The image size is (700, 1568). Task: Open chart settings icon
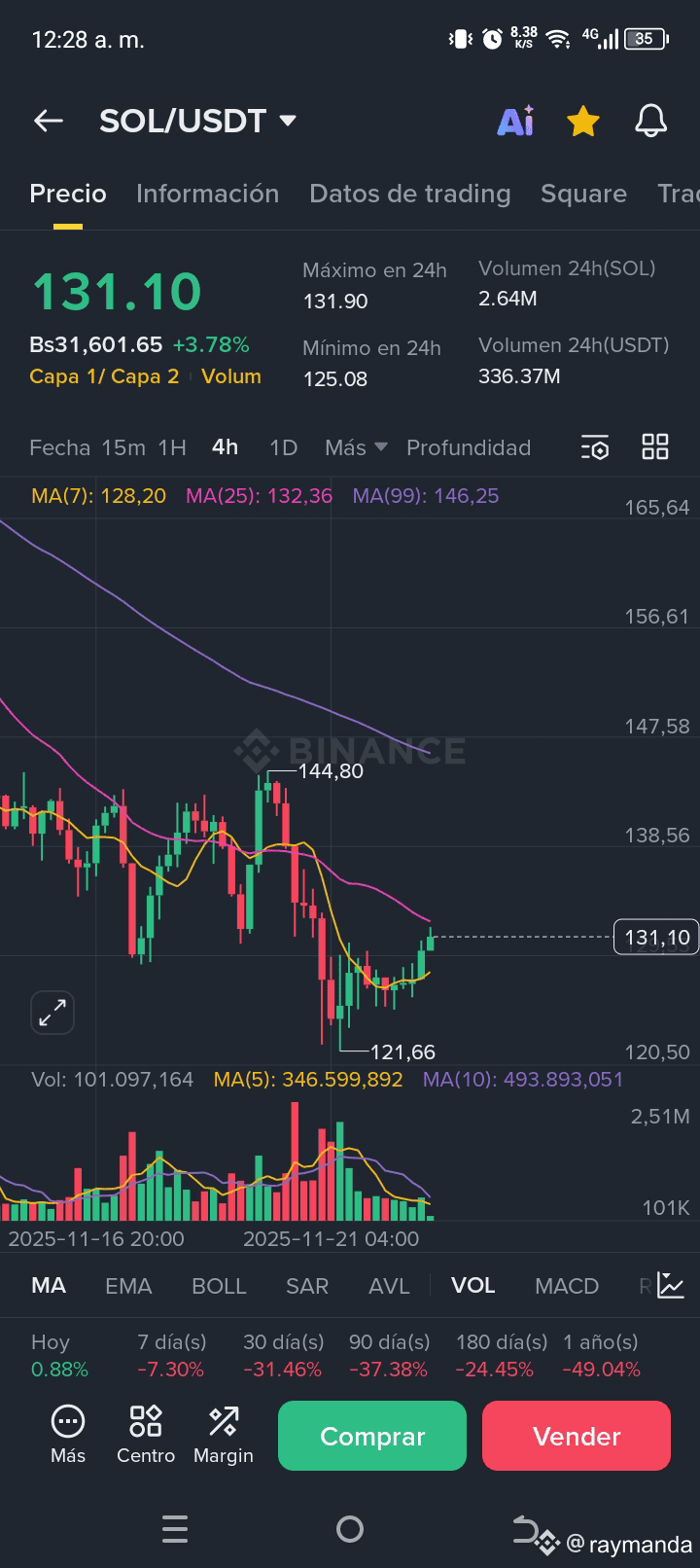pyautogui.click(x=595, y=447)
